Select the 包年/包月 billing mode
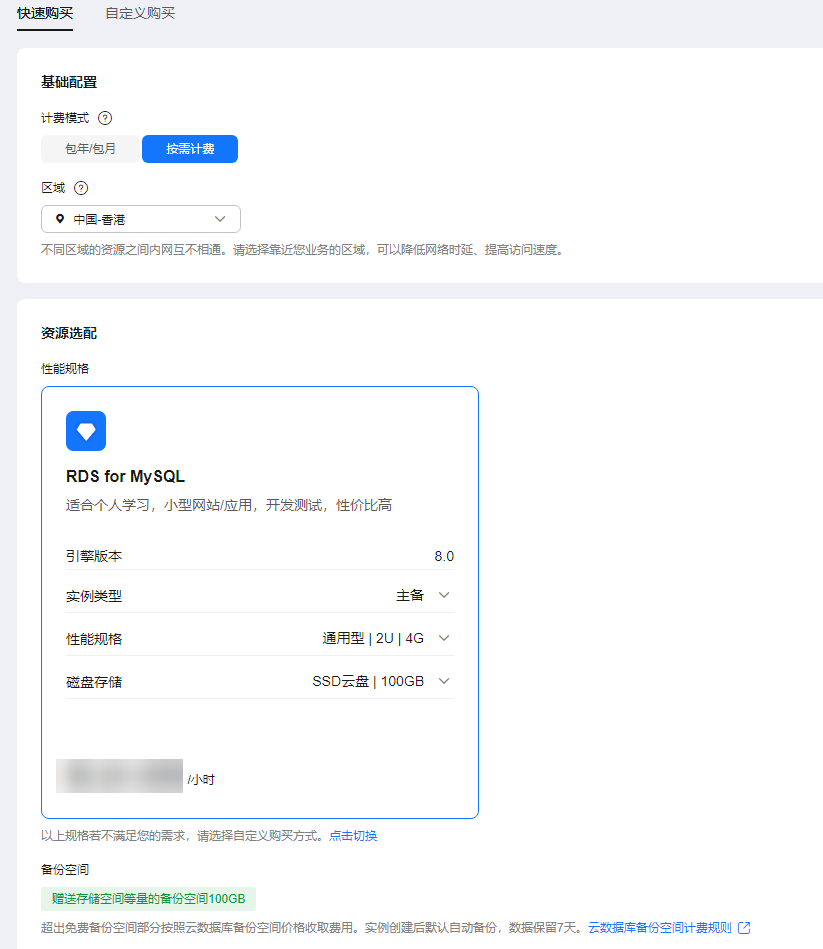823x949 pixels. pyautogui.click(x=90, y=149)
